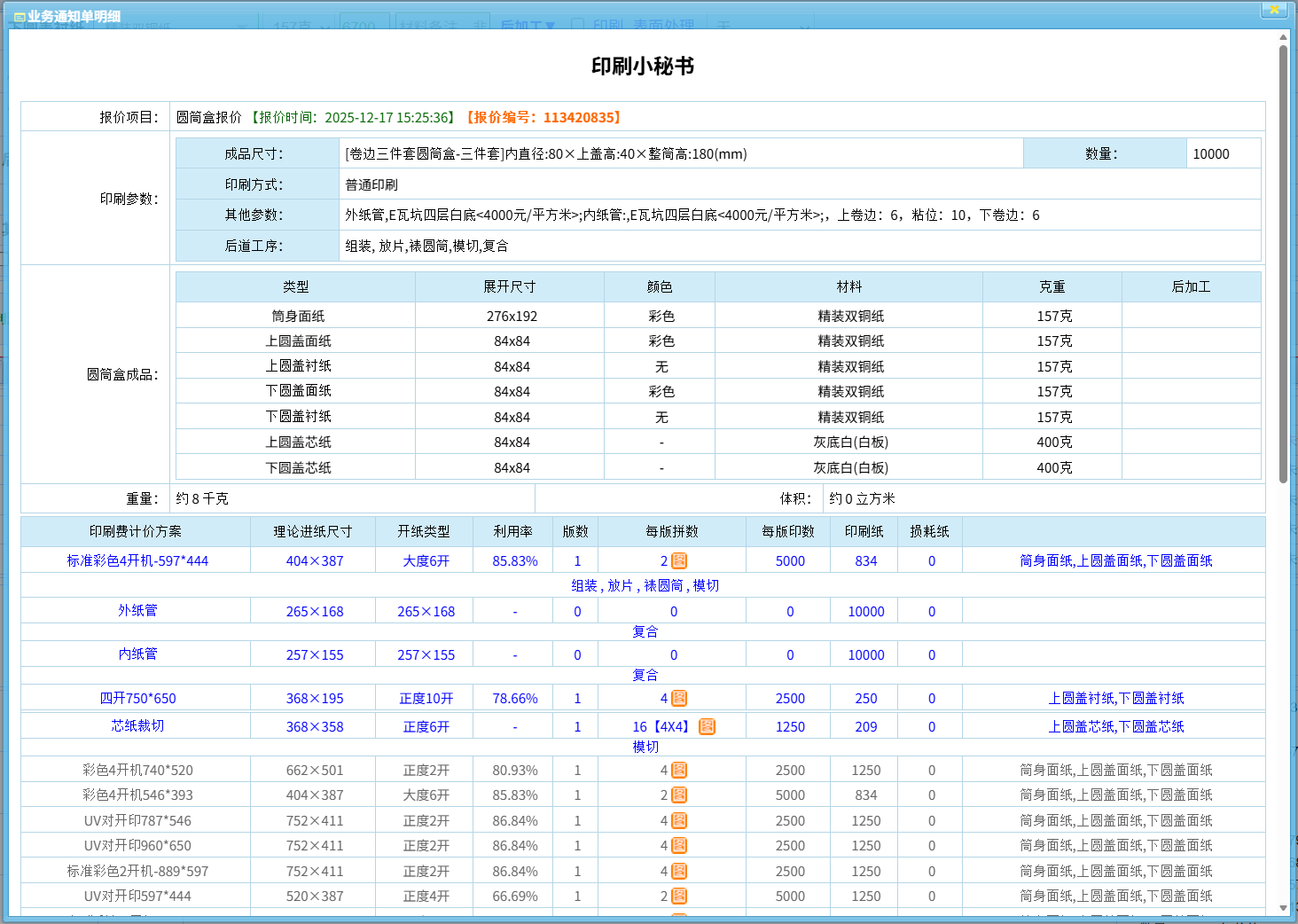Click the vertical scrollbar thumb
Screen dimensions: 1298x924
[x=1283, y=263]
